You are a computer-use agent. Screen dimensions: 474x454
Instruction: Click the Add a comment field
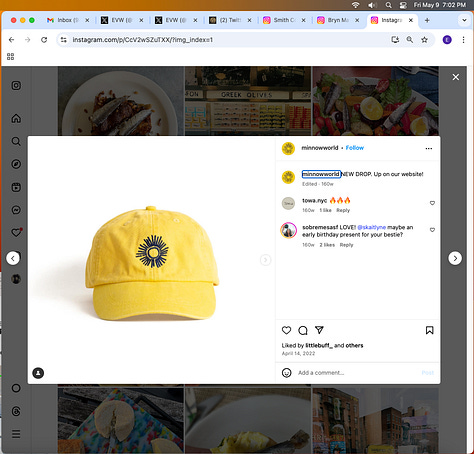pos(357,373)
